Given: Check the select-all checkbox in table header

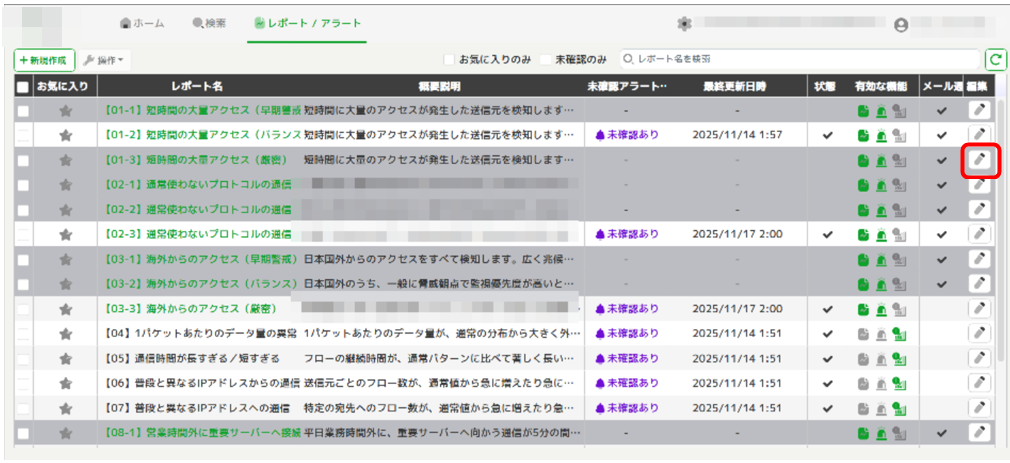Looking at the screenshot, I should (23, 87).
